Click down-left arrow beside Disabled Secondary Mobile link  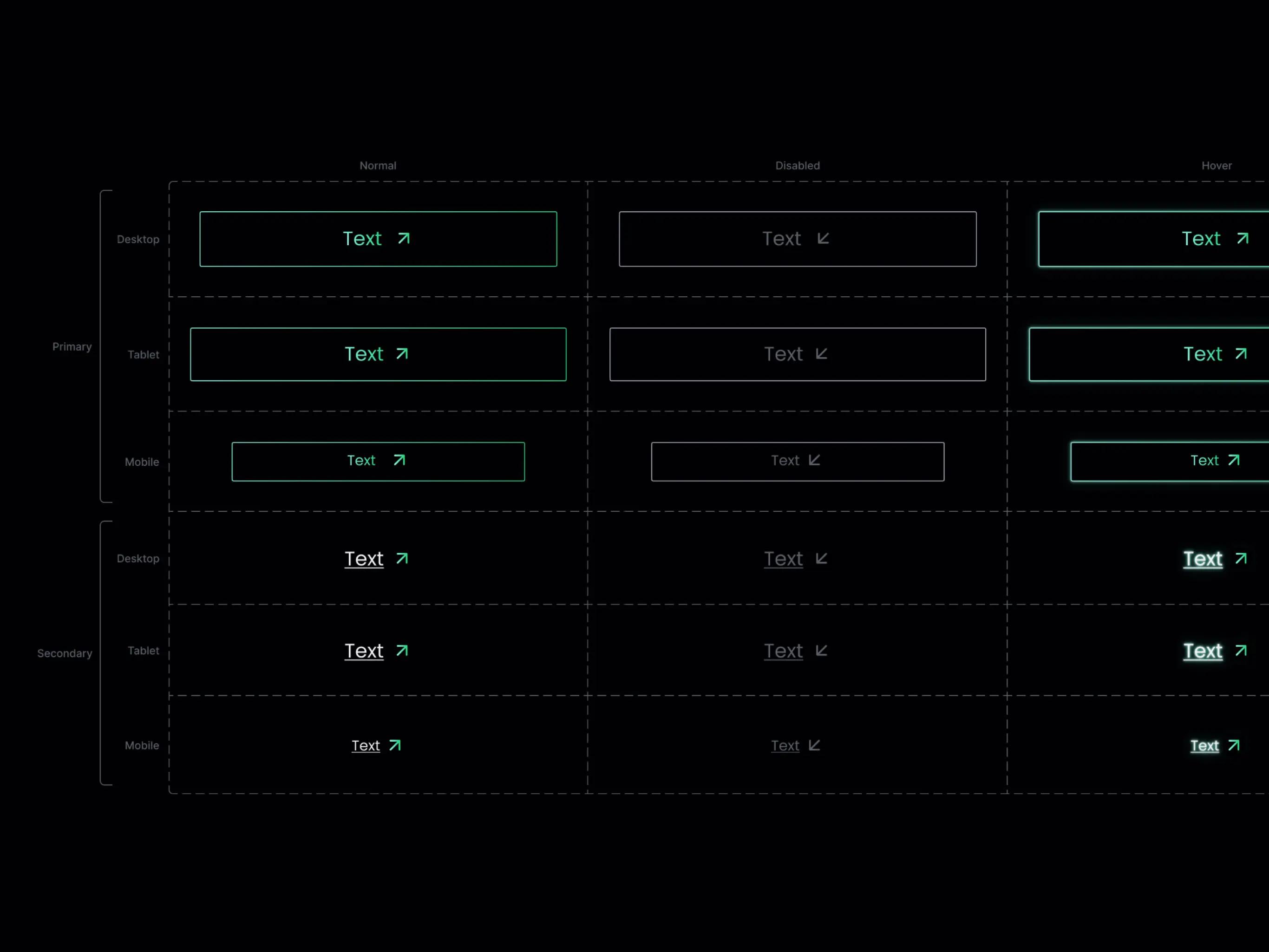click(x=814, y=745)
